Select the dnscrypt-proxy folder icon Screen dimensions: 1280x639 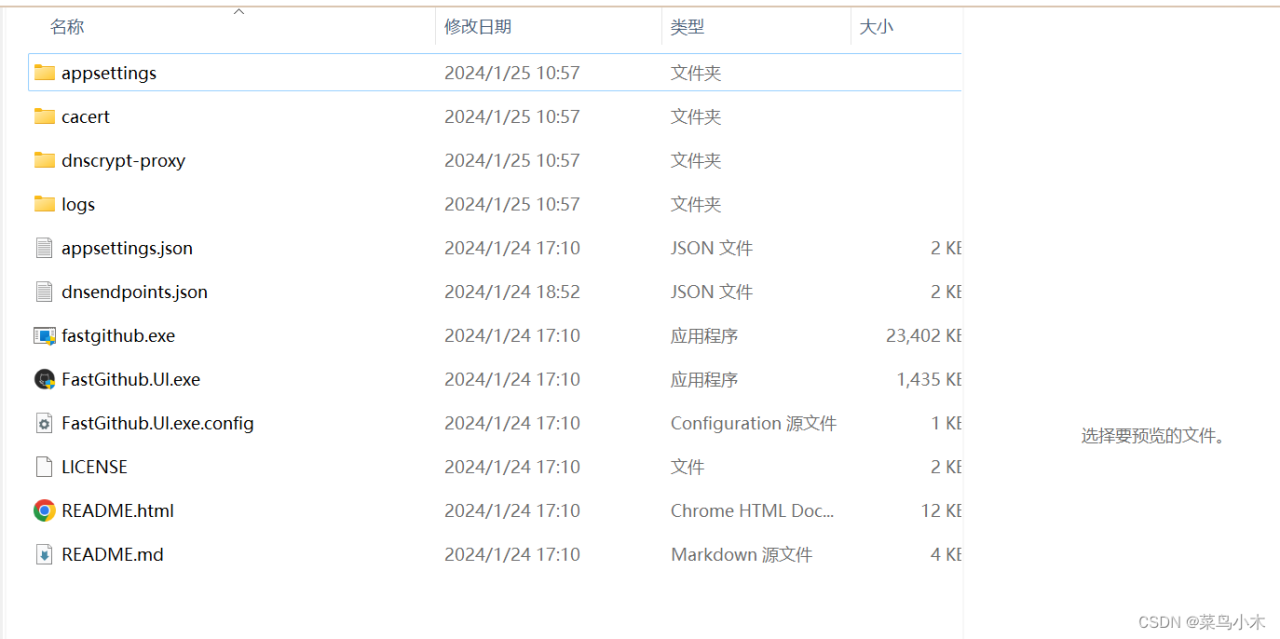tap(44, 160)
